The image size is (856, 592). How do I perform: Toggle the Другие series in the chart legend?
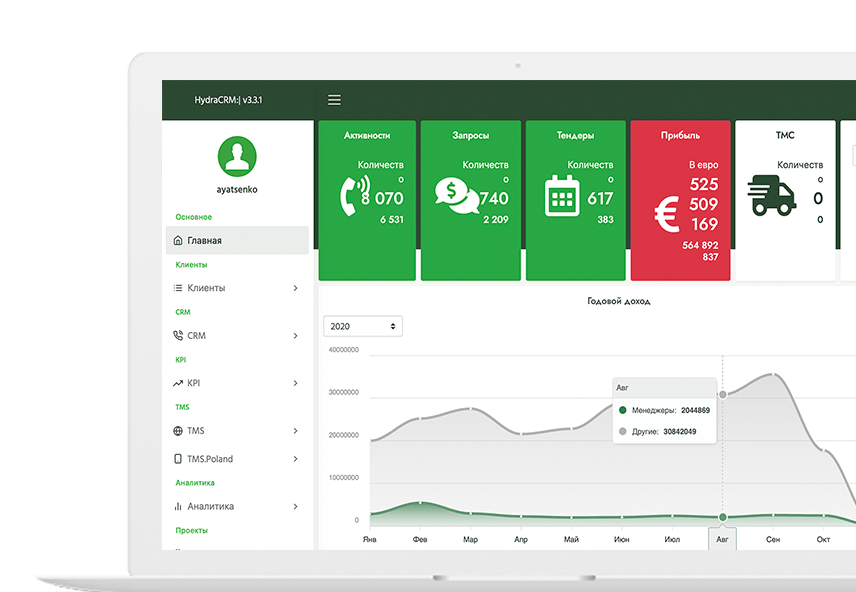[622, 431]
